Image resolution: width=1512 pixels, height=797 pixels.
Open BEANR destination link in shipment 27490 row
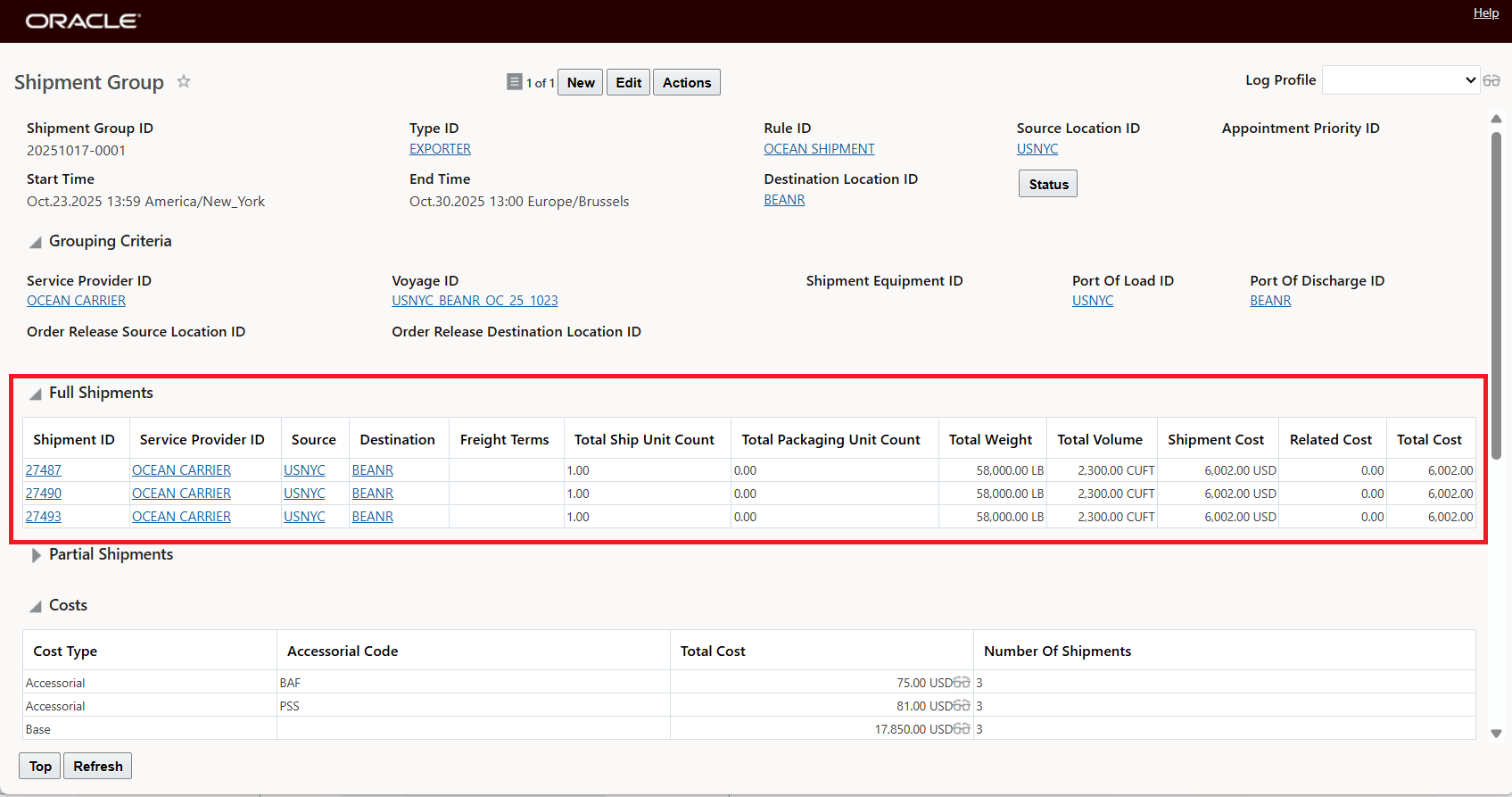pyautogui.click(x=373, y=494)
